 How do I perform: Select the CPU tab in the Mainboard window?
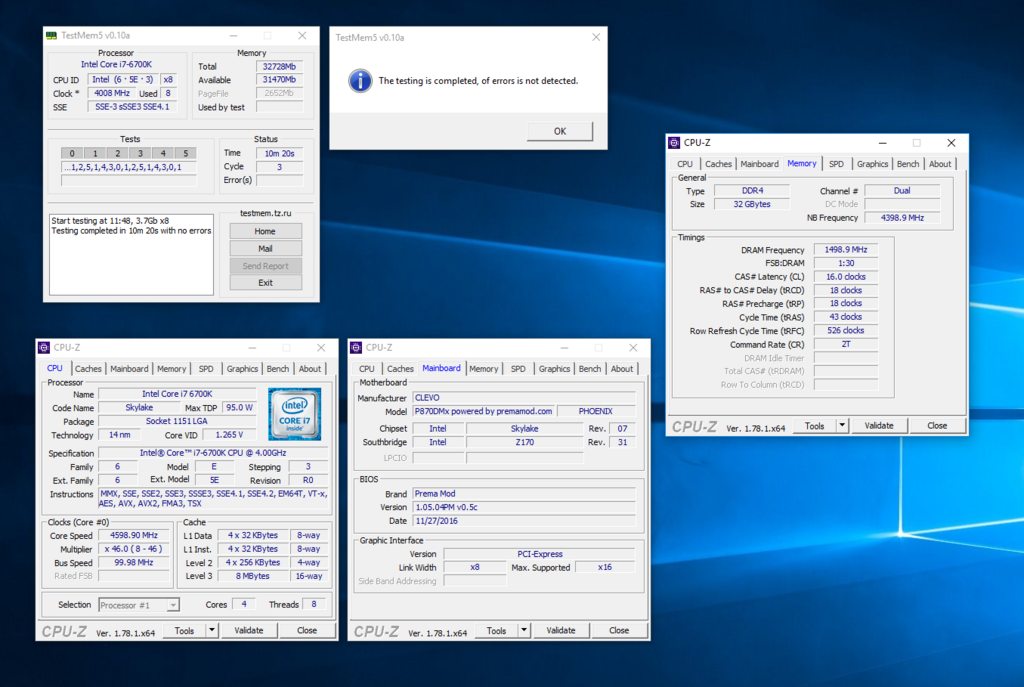367,369
